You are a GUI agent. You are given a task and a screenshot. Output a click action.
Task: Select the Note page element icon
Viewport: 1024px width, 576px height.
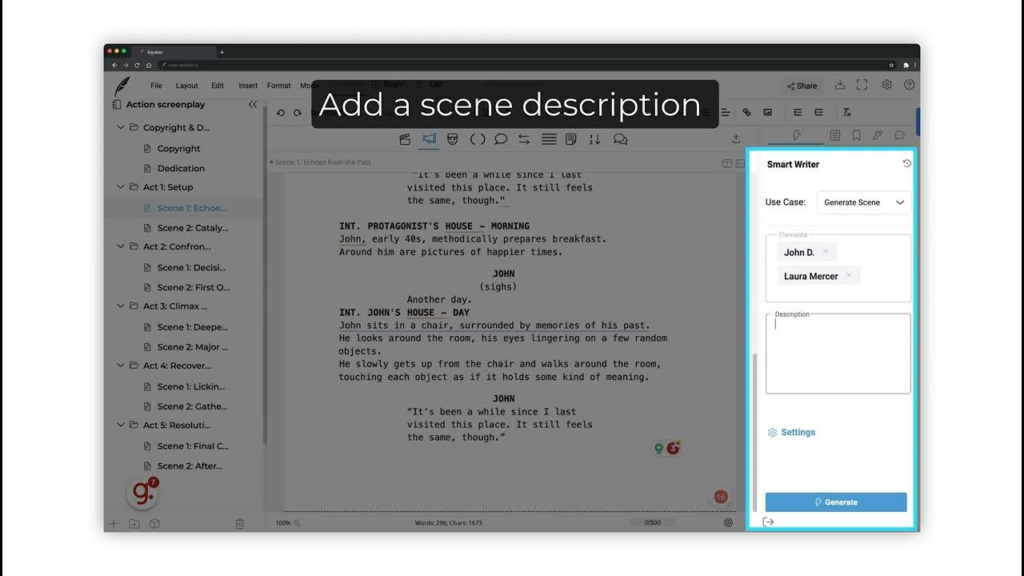(571, 139)
